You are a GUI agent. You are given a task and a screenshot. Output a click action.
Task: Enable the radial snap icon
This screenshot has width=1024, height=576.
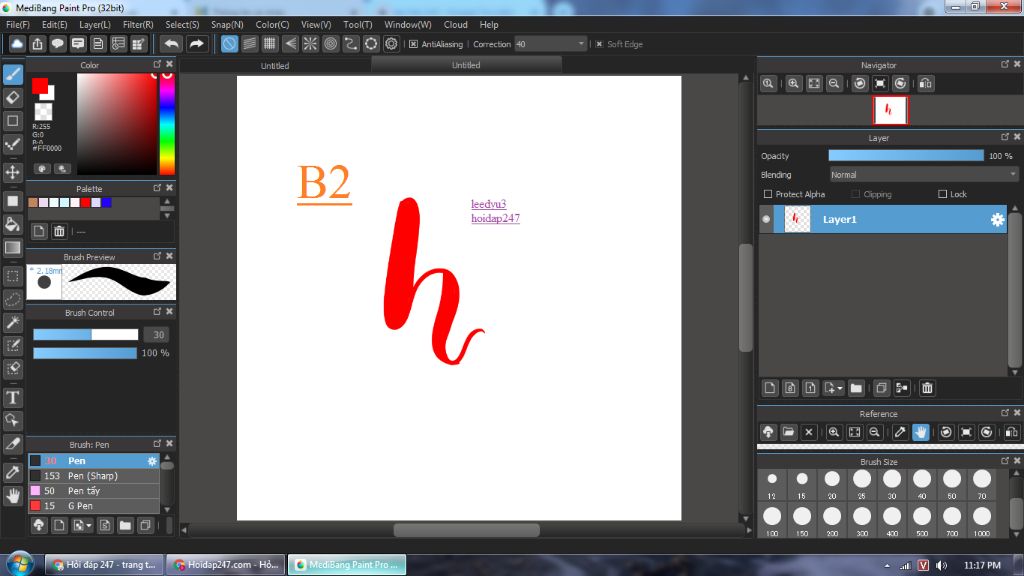click(310, 44)
